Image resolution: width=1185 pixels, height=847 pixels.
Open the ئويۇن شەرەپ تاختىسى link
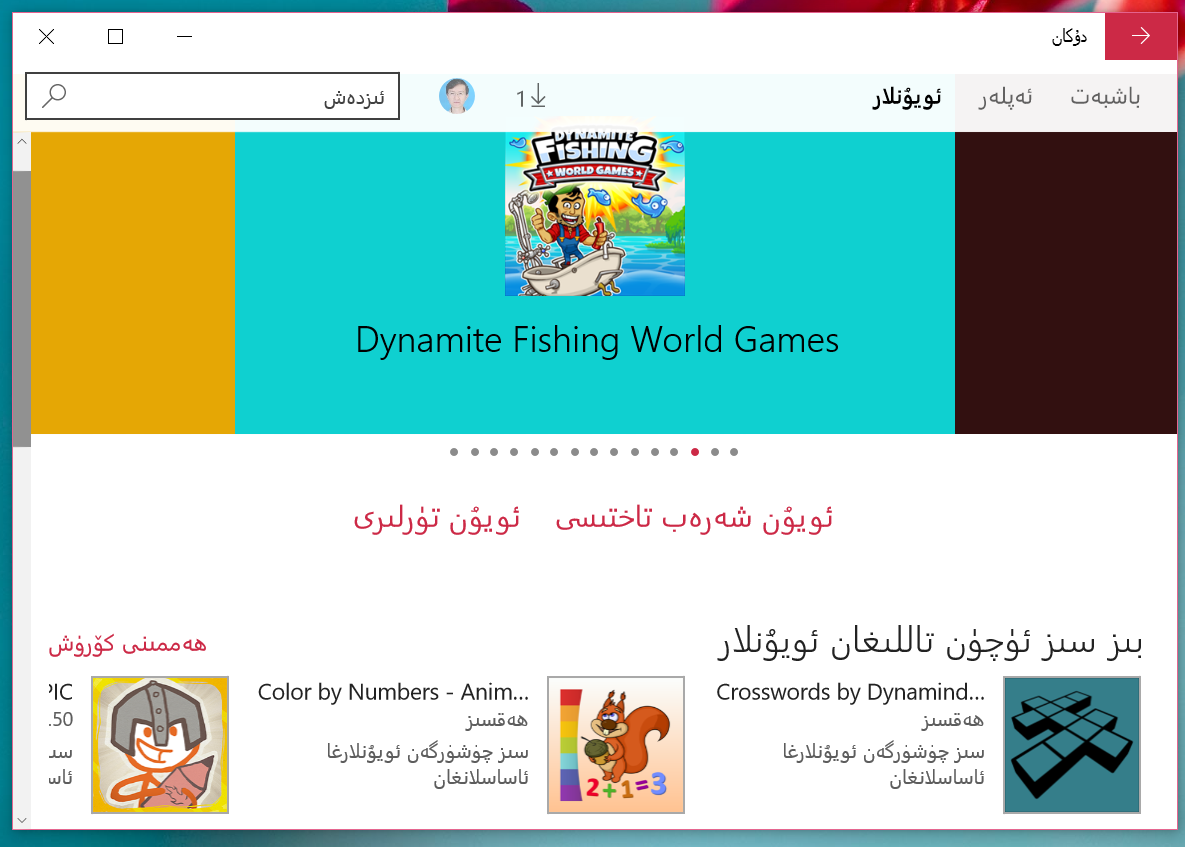point(694,519)
